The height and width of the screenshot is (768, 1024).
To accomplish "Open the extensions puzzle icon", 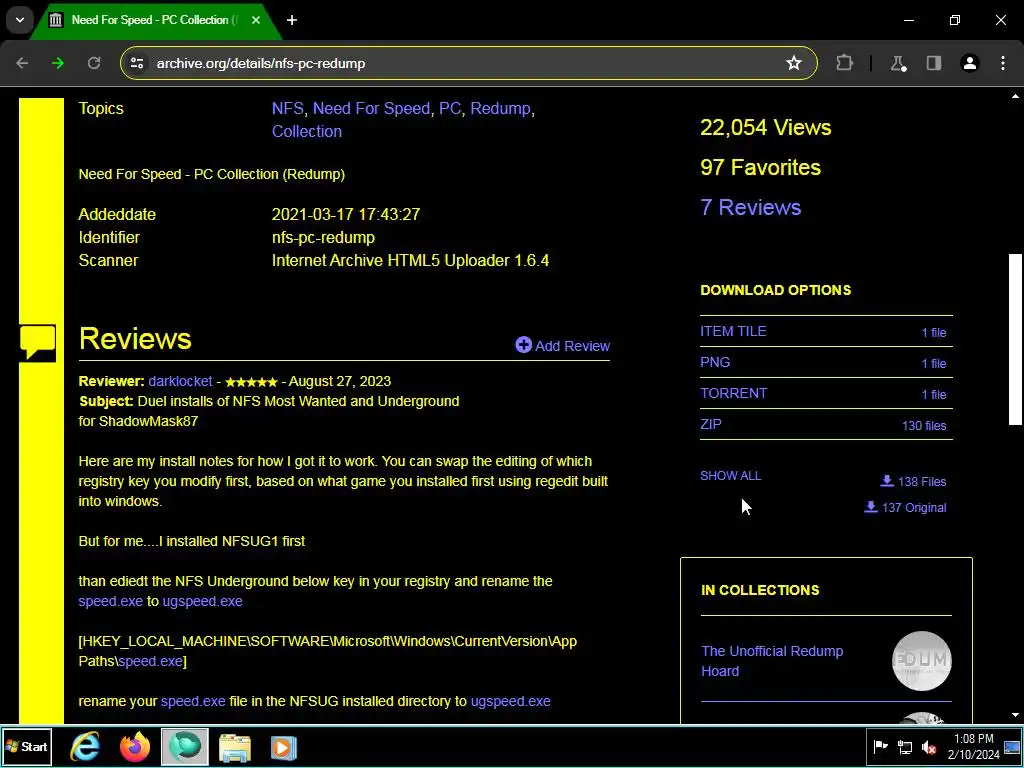I will [844, 63].
